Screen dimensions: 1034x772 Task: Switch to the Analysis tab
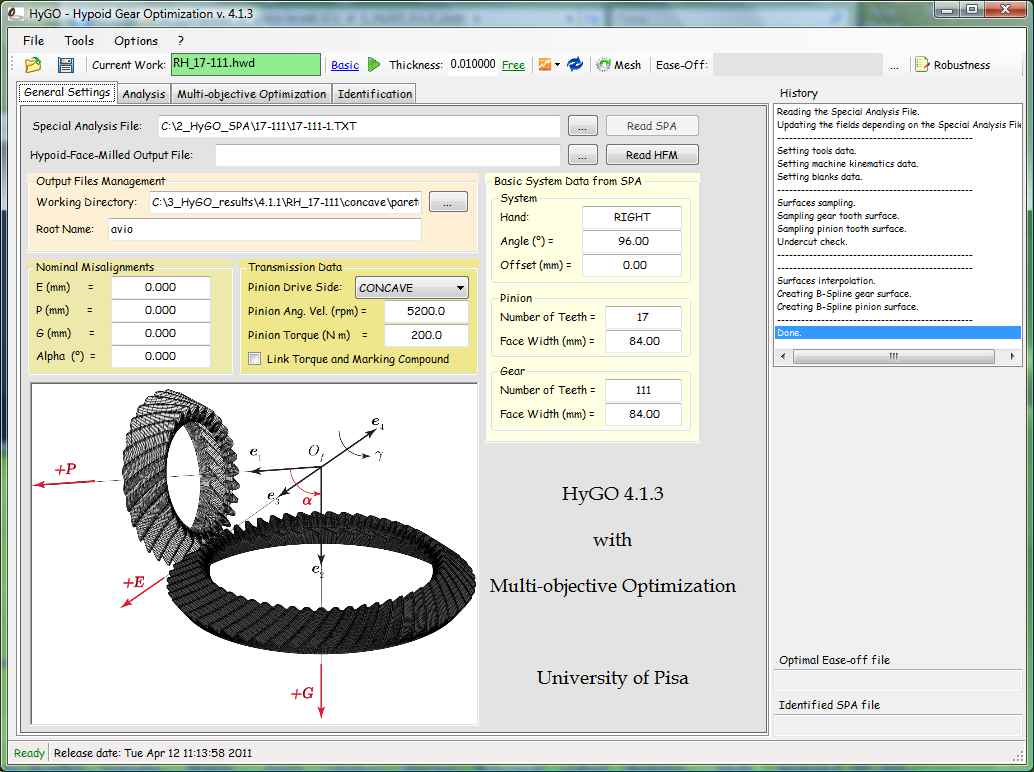(144, 94)
